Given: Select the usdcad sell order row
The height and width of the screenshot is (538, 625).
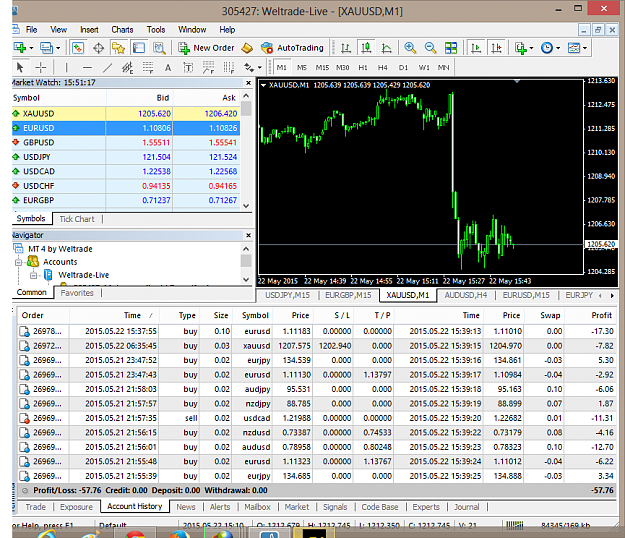Looking at the screenshot, I should pos(316,418).
